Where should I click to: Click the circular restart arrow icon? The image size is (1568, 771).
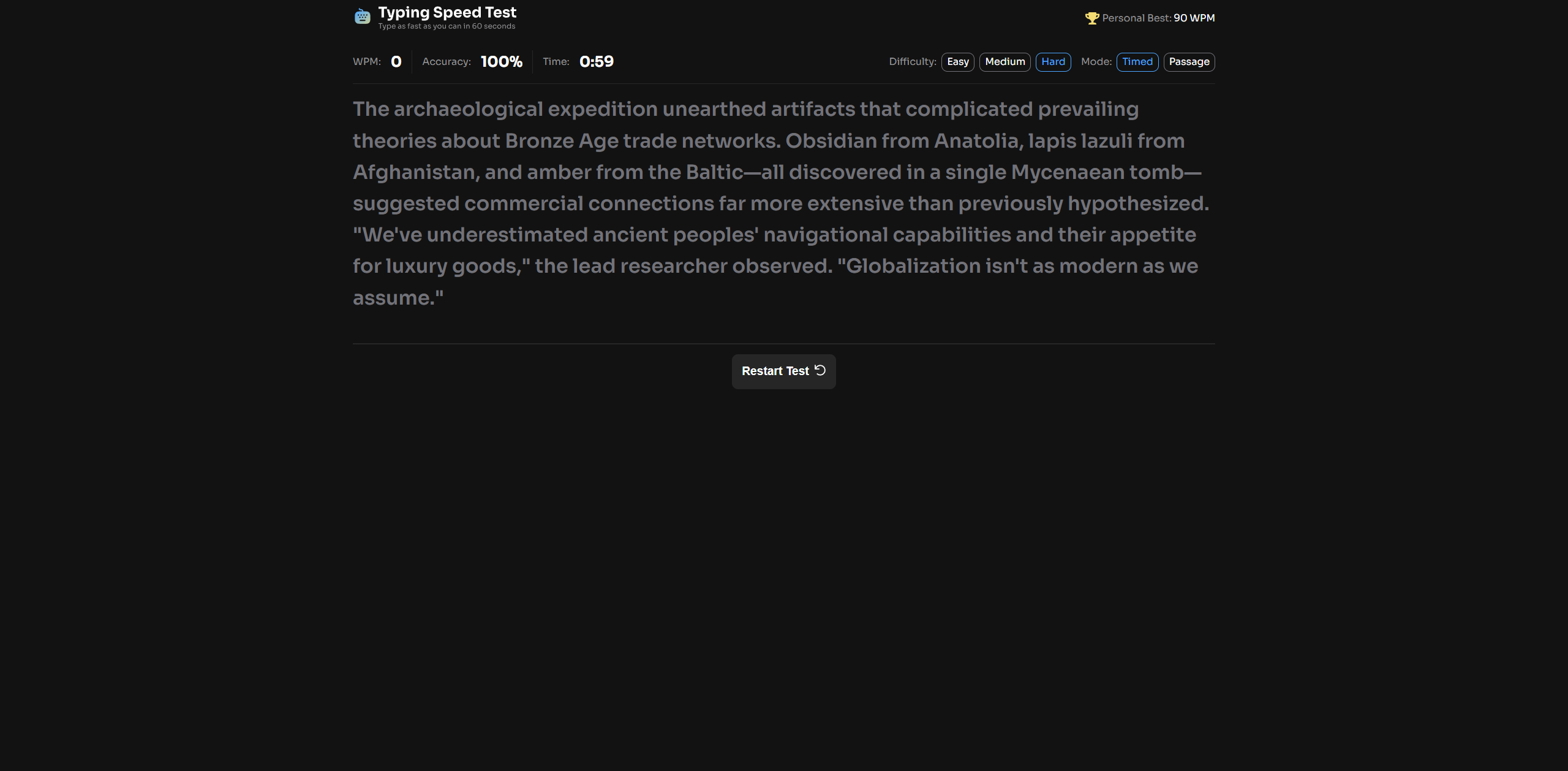[820, 370]
